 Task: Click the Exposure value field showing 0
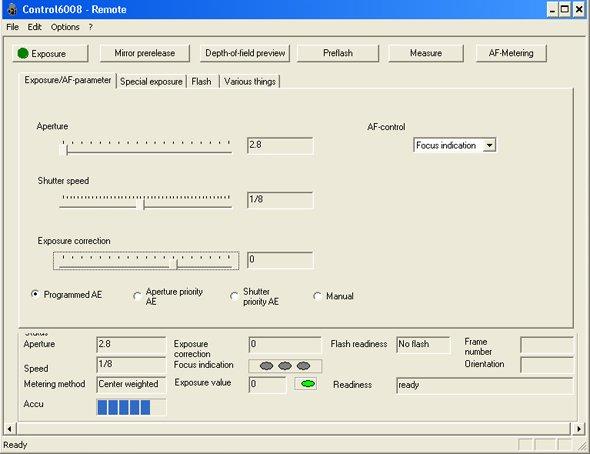[267, 384]
